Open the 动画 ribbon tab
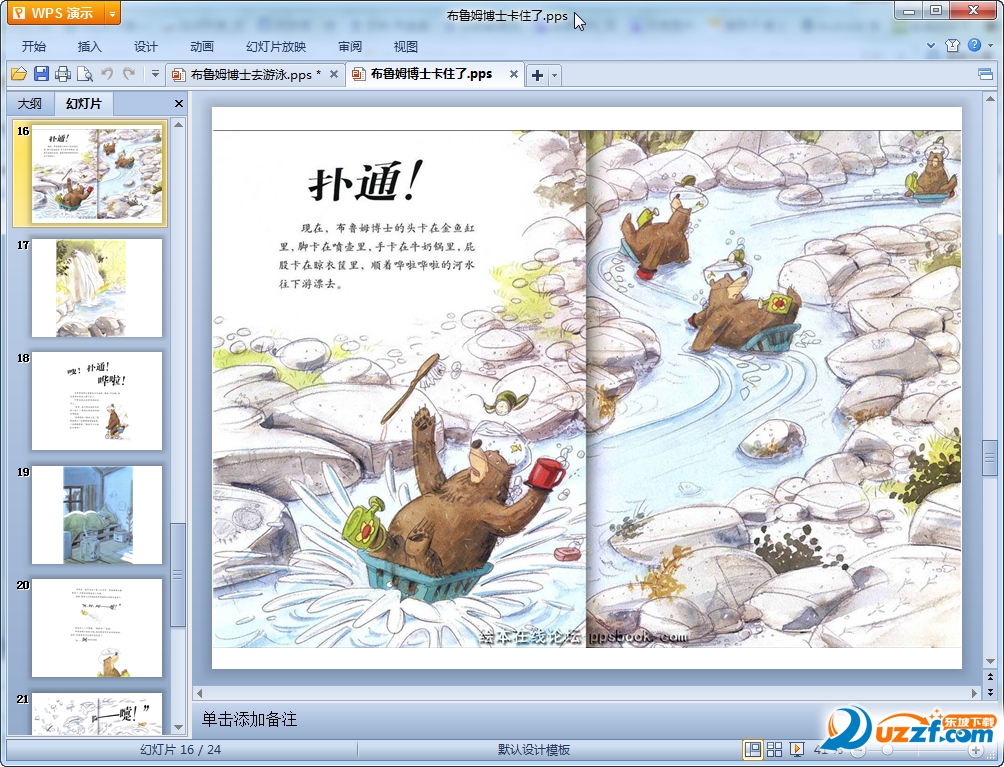Screen dimensions: 1004x767 (x=202, y=46)
